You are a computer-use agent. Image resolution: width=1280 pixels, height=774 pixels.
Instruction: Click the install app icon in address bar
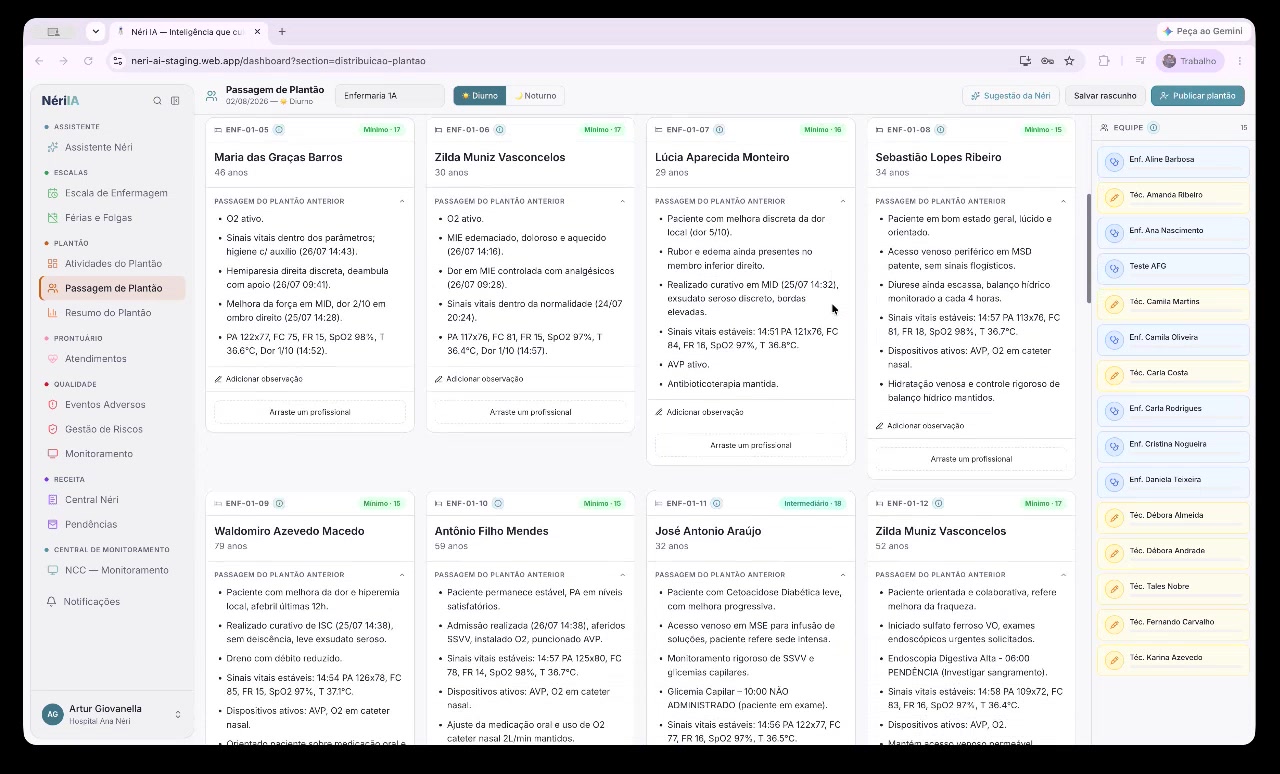1025,61
